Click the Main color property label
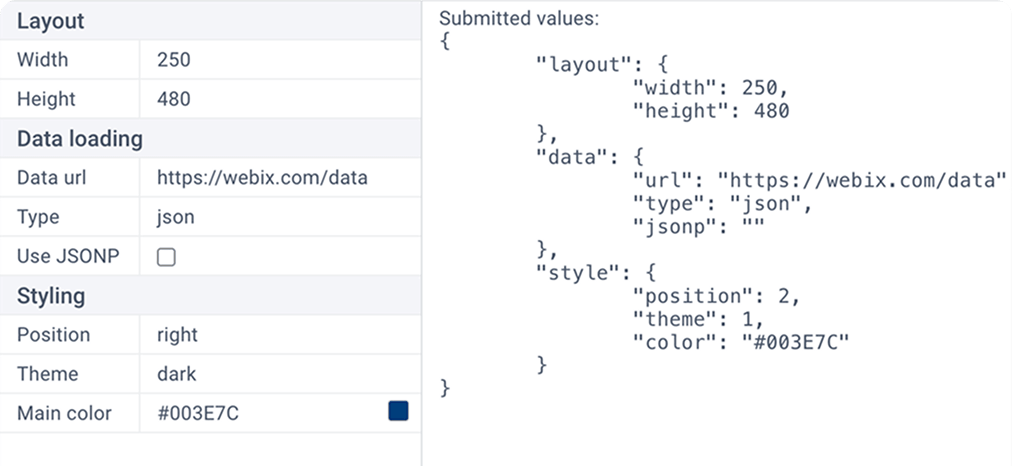 tap(64, 413)
